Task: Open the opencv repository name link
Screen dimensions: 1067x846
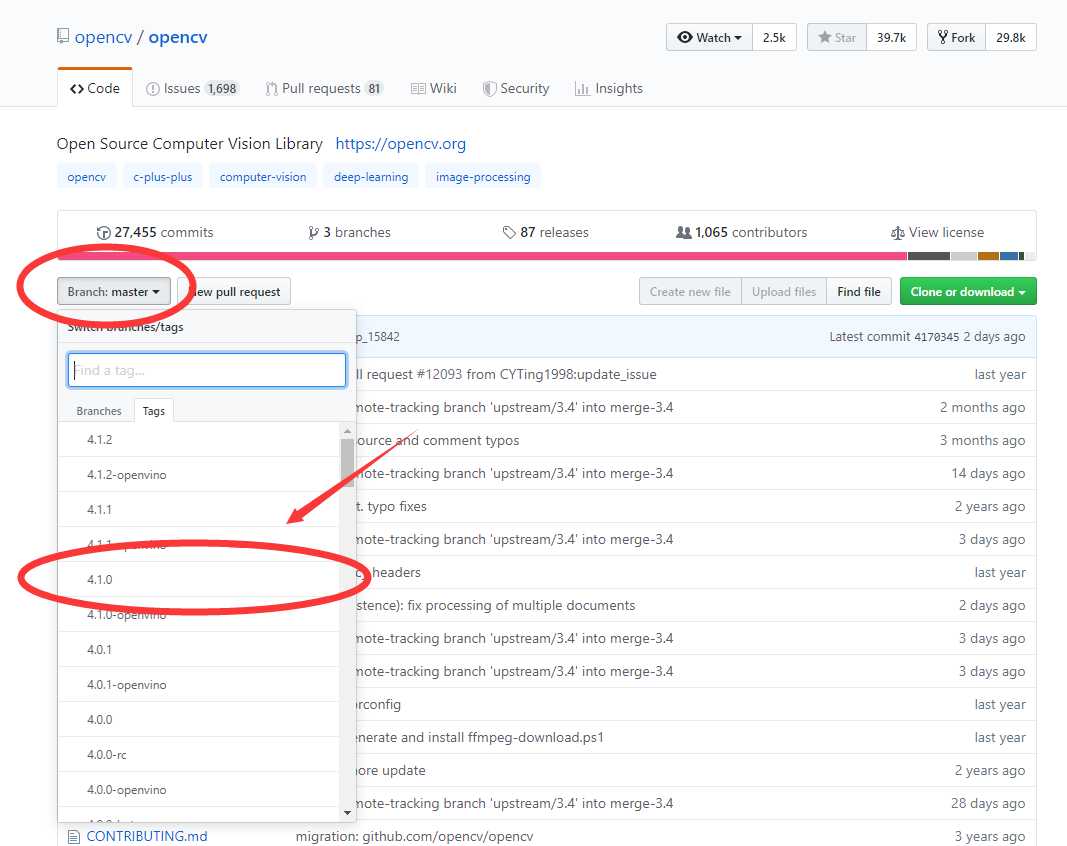Action: coord(178,37)
